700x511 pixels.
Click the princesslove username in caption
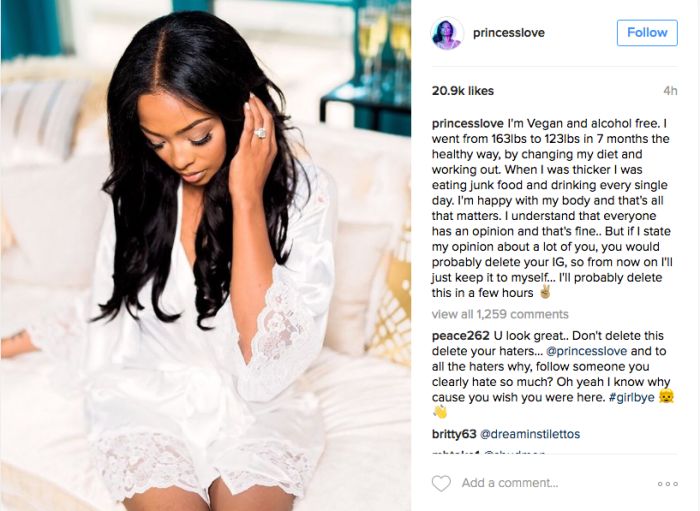[x=467, y=124]
